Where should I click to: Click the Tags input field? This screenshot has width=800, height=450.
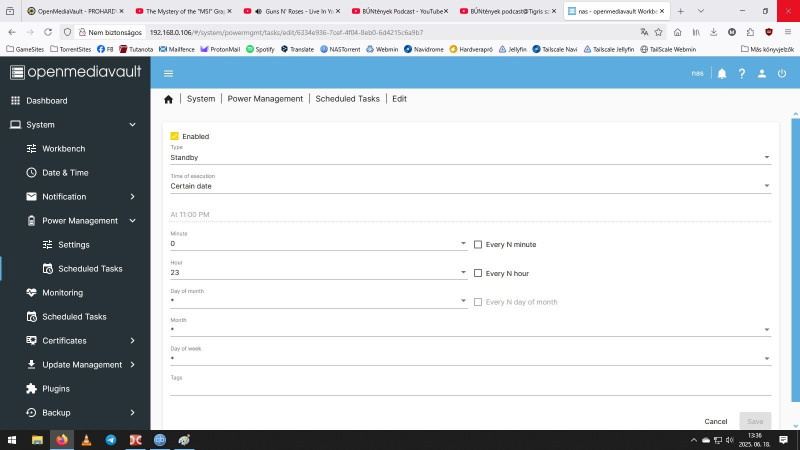tap(470, 388)
